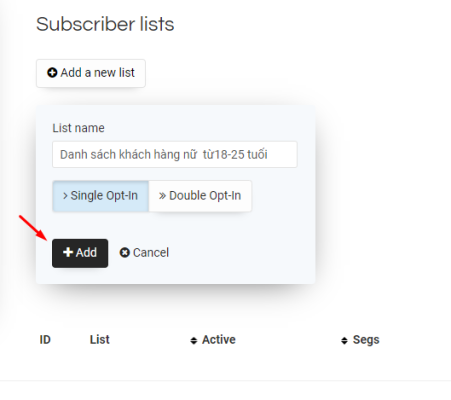This screenshot has height=400, width=451.
Task: Click the double chevron icon in Double Opt-In
Action: (162, 196)
